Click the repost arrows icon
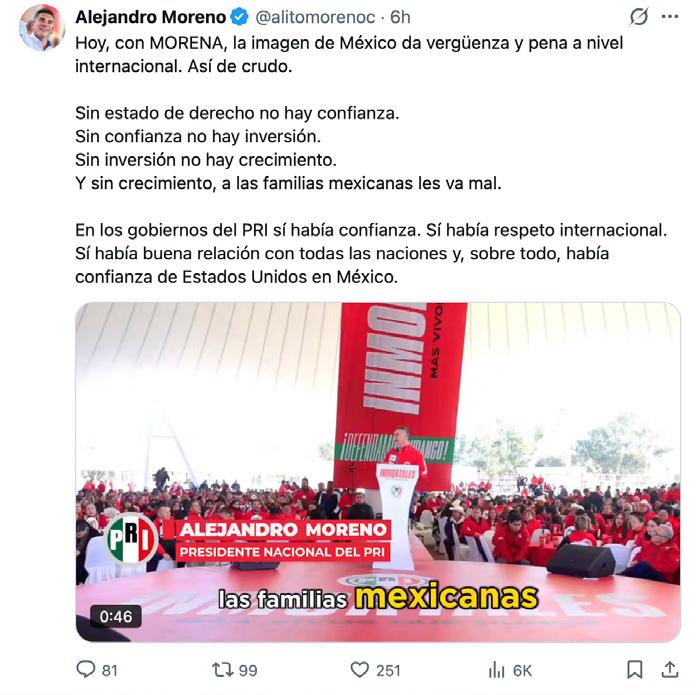 click(222, 670)
